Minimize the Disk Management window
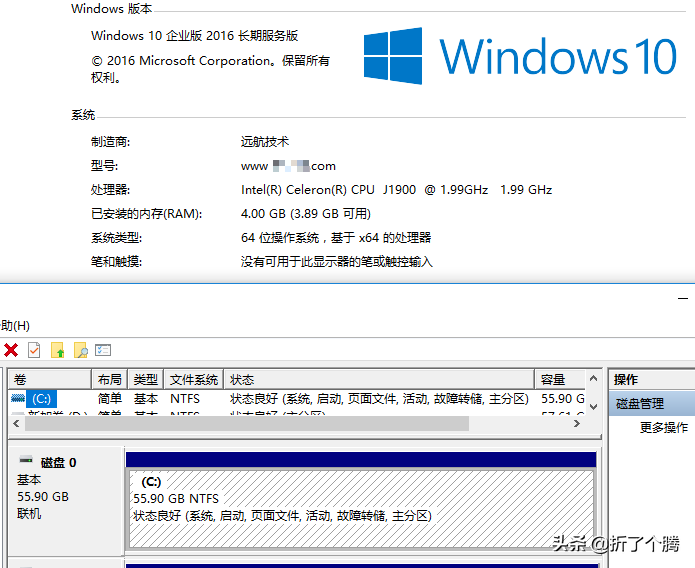Image resolution: width=695 pixels, height=568 pixels. coord(683,299)
